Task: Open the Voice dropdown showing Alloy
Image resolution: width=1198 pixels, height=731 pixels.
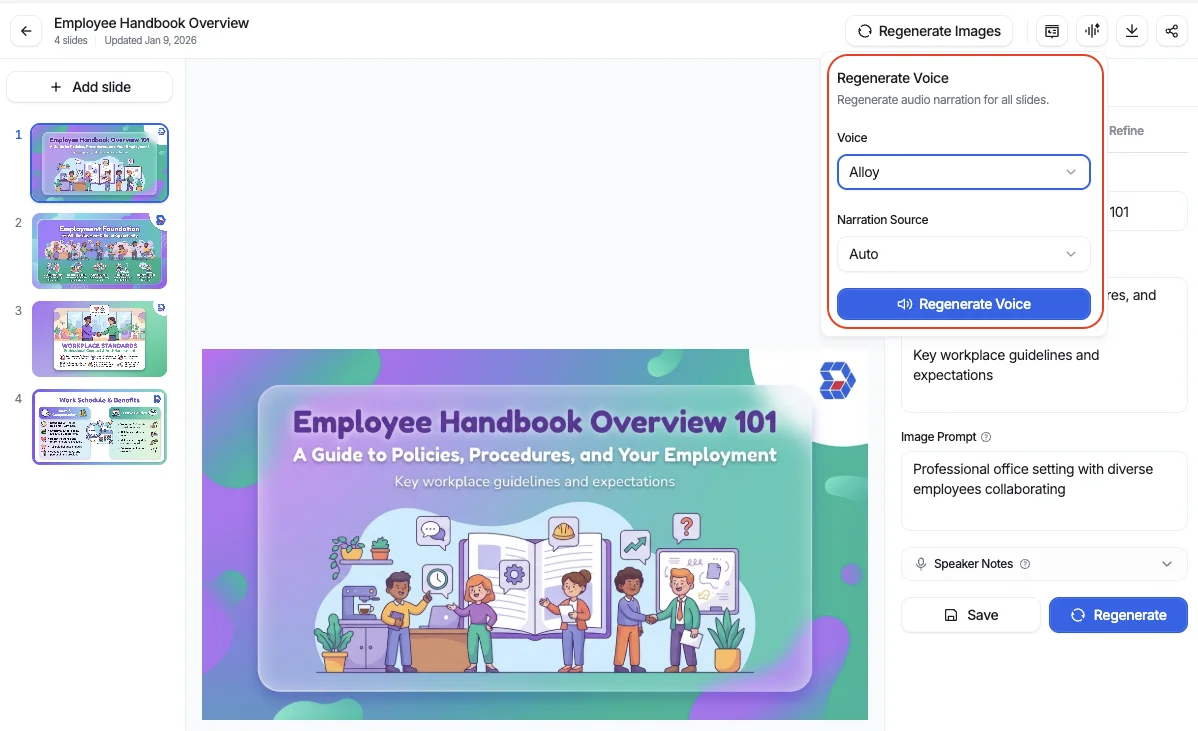Action: tap(963, 172)
